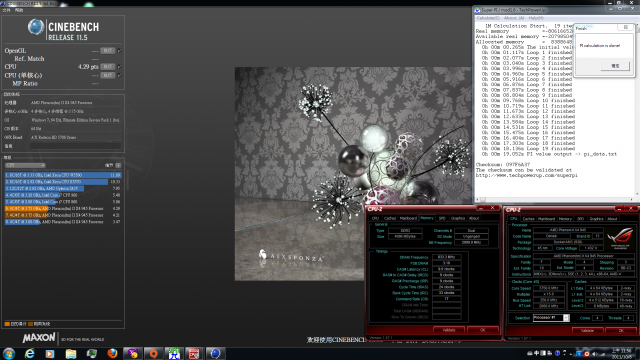Switch to Caches tab in right CPU-Z window
Image resolution: width=640 pixels, height=360 pixels.
(529, 219)
